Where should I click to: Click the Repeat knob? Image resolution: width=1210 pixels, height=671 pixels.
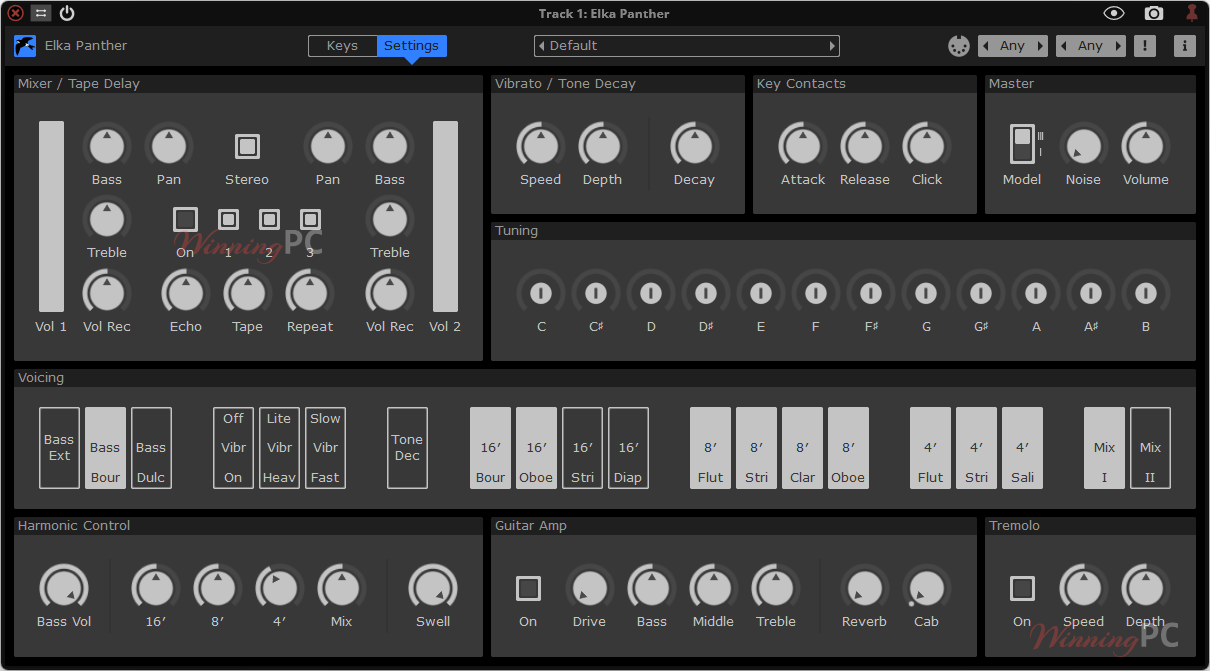coord(310,293)
